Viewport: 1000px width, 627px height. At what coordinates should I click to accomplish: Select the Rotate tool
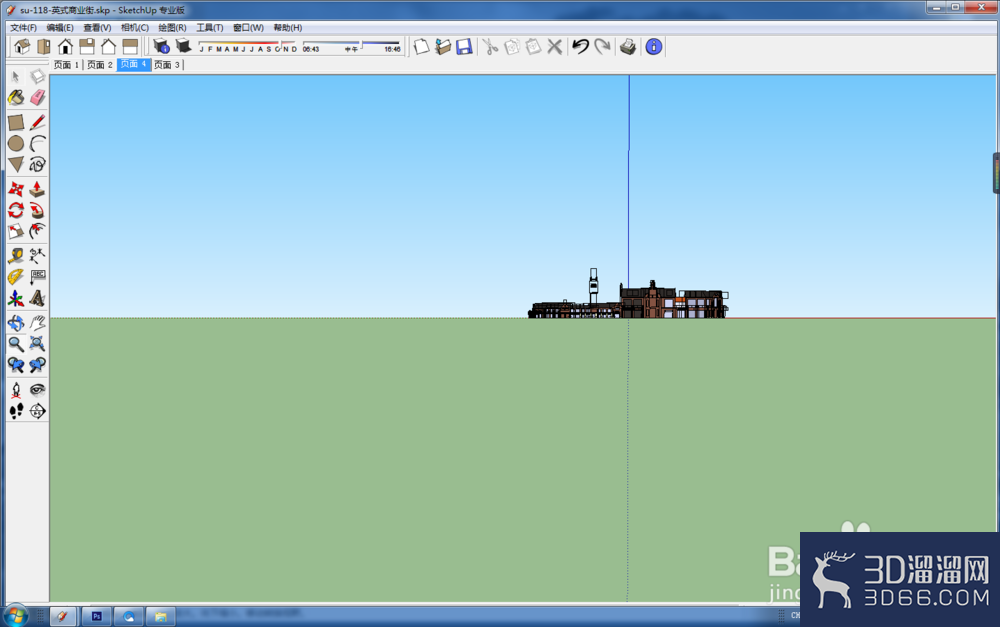coord(16,210)
